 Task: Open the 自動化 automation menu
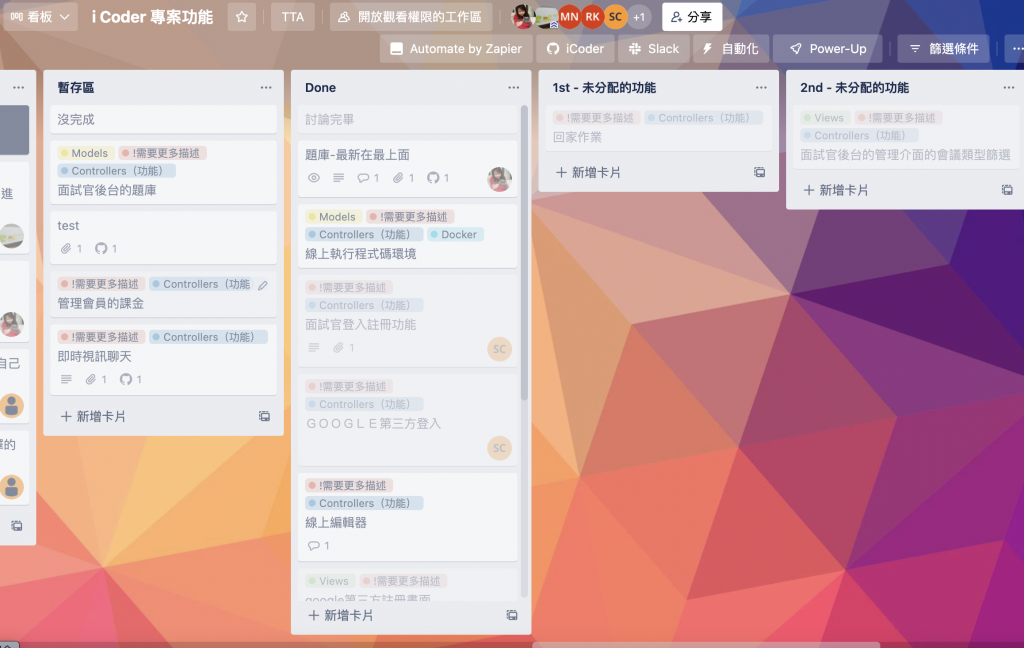point(731,49)
